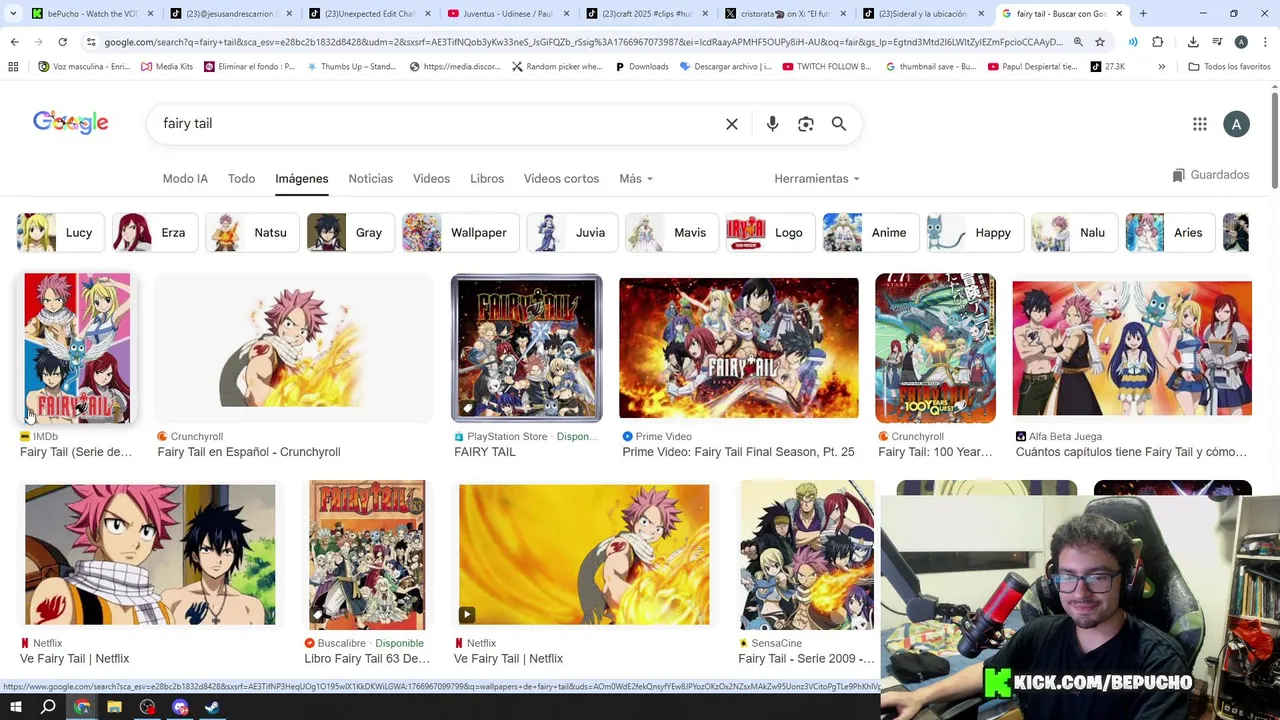The height and width of the screenshot is (720, 1280).
Task: Filter images by Happy chip
Action: pos(974,233)
